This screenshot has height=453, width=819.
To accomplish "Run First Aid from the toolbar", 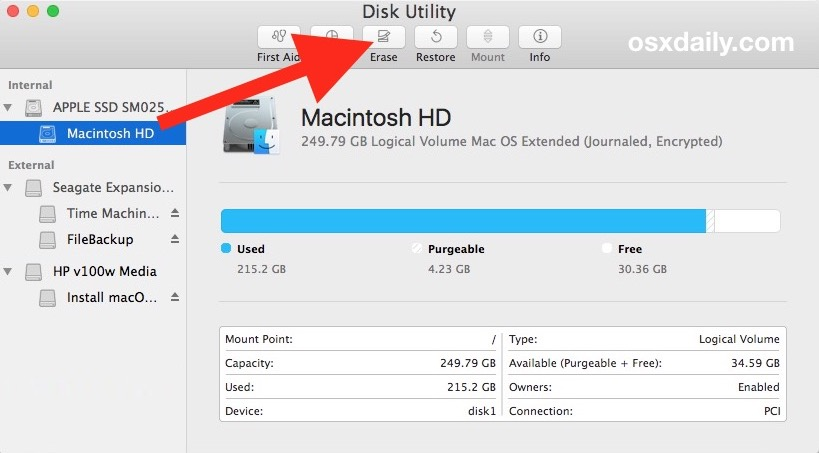I will click(x=278, y=37).
